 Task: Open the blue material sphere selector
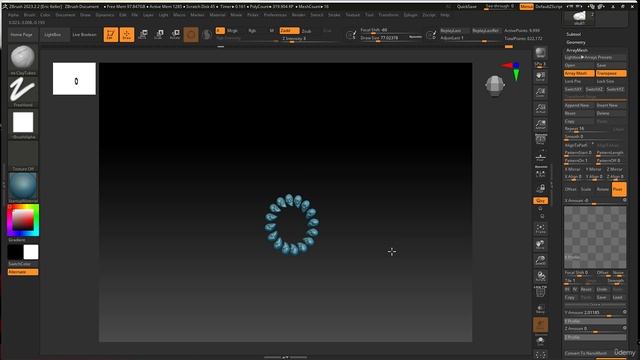click(23, 188)
